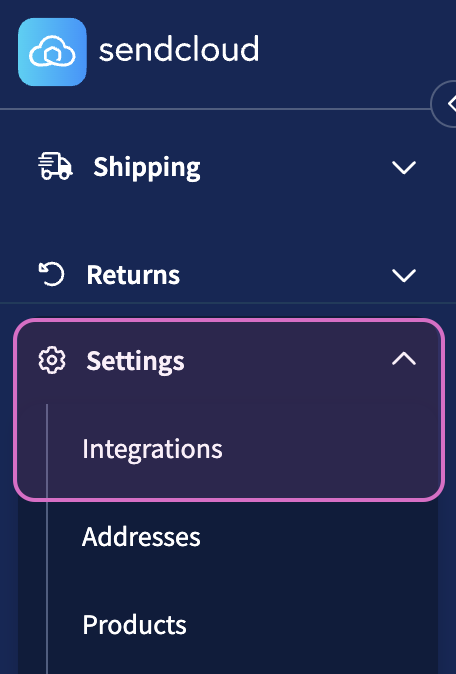Select the Settings menu label
This screenshot has width=456, height=674.
pyautogui.click(x=135, y=361)
